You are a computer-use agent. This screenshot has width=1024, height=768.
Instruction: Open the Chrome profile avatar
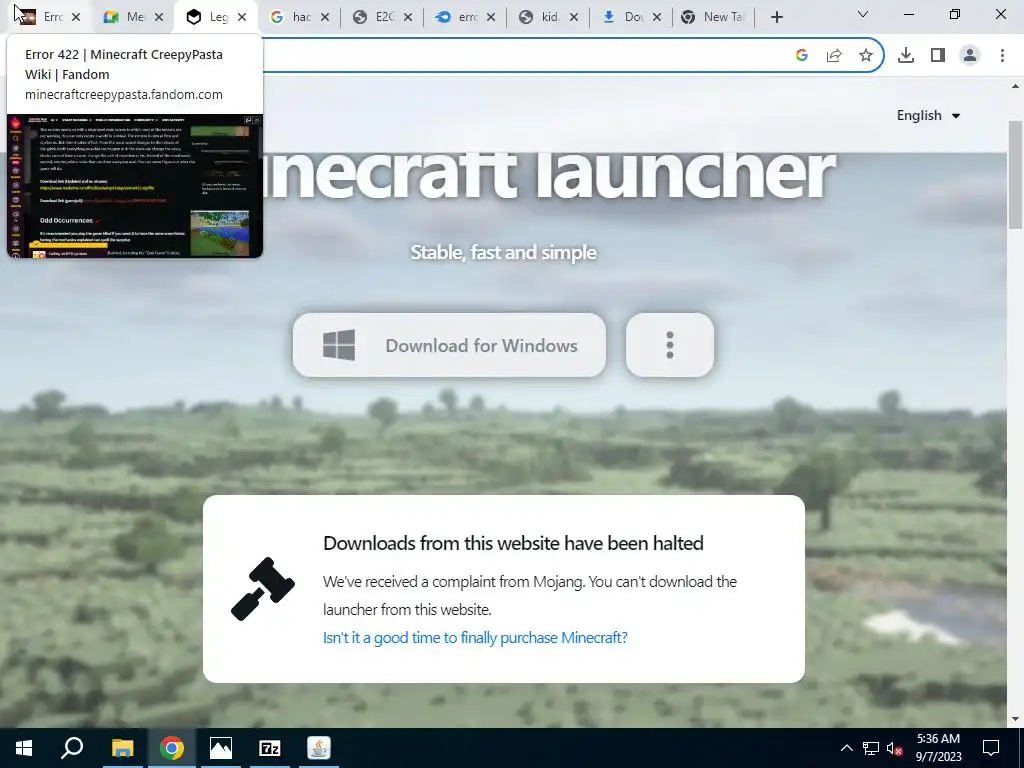[x=970, y=56]
